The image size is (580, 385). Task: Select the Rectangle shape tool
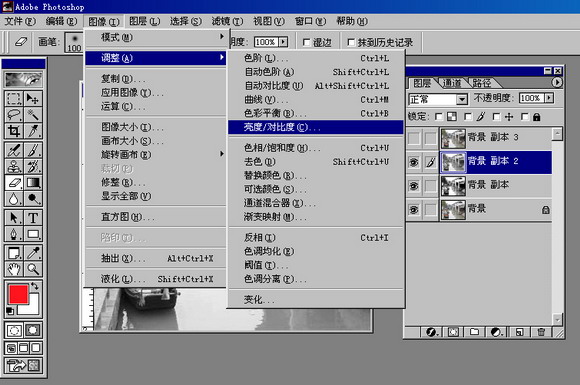pos(33,234)
